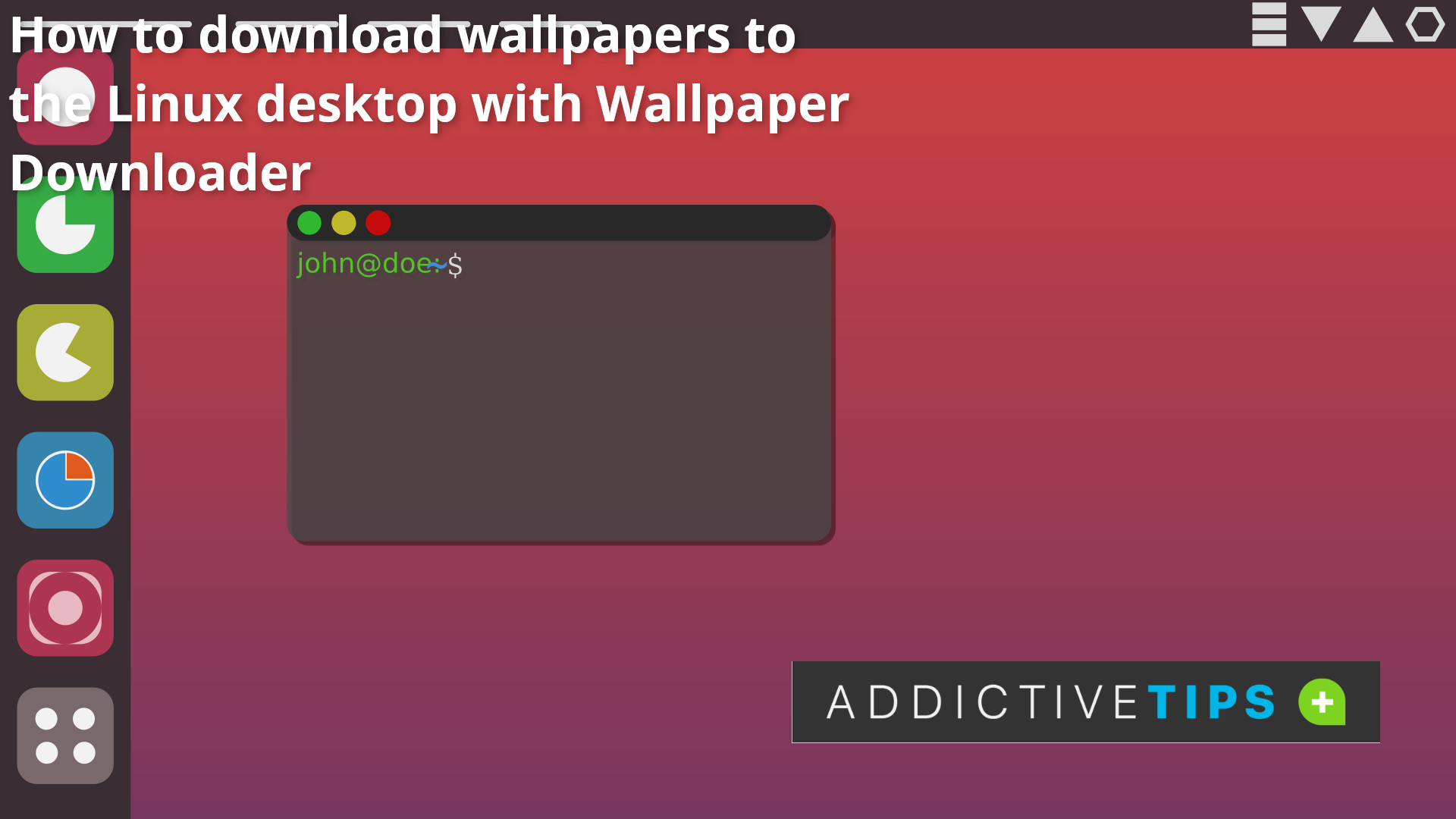Open the screen recorder app icon
Screen dimensions: 1456x819
65,607
